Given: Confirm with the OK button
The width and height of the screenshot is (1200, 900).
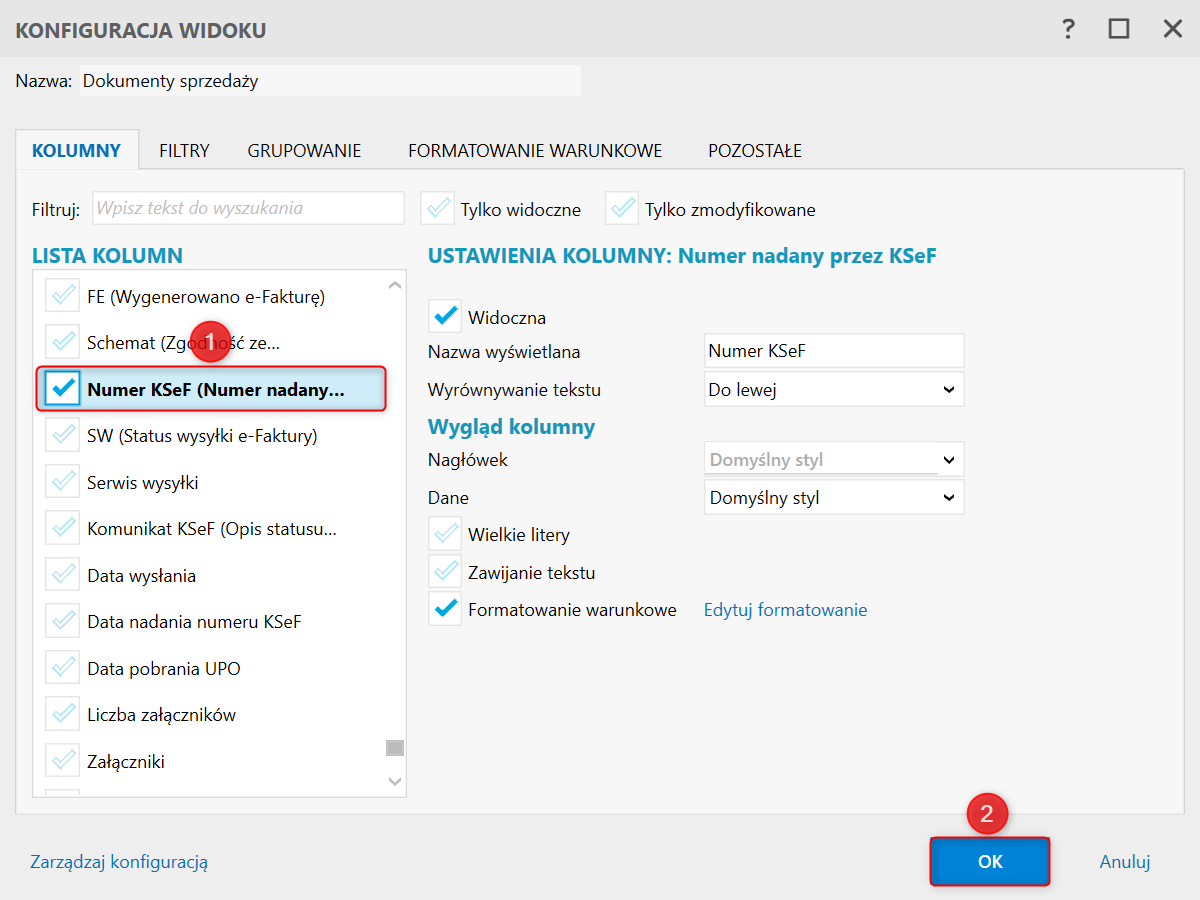Looking at the screenshot, I should tap(990, 861).
